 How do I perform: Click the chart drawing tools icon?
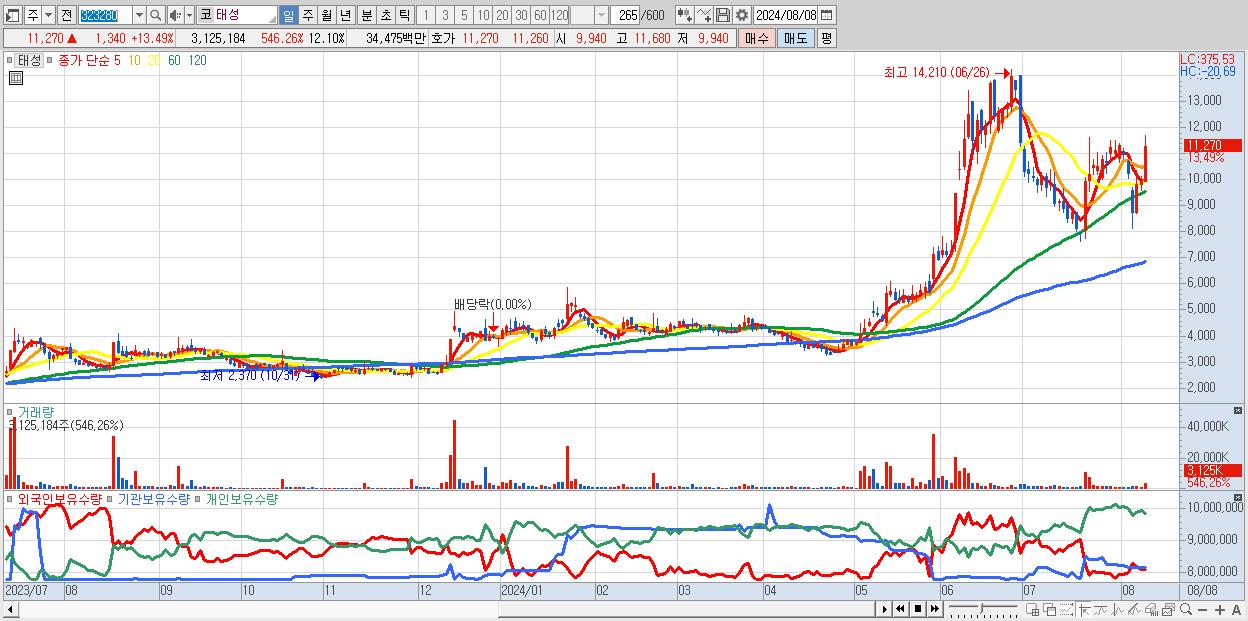click(703, 15)
